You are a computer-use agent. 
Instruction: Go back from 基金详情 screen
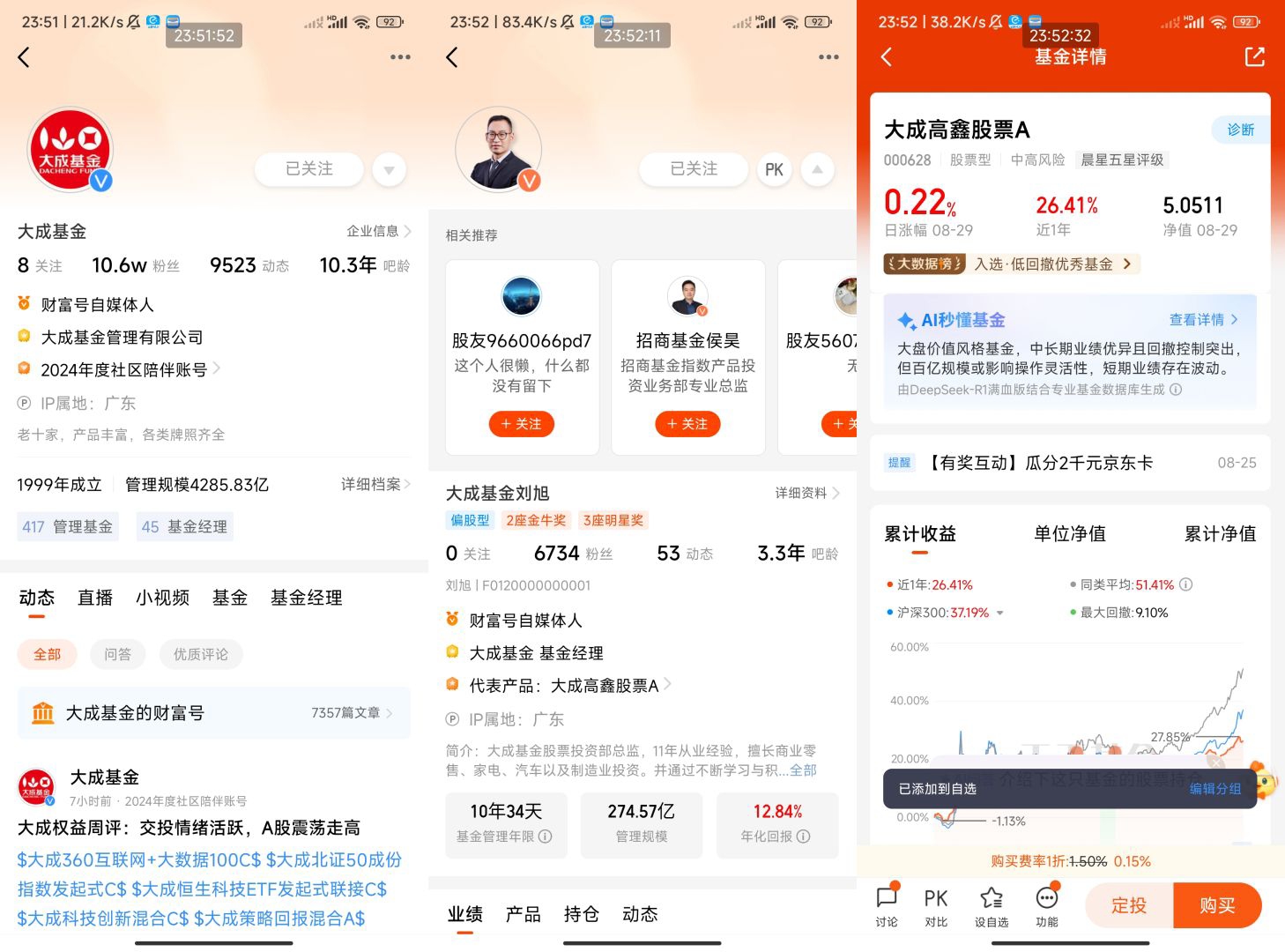887,57
